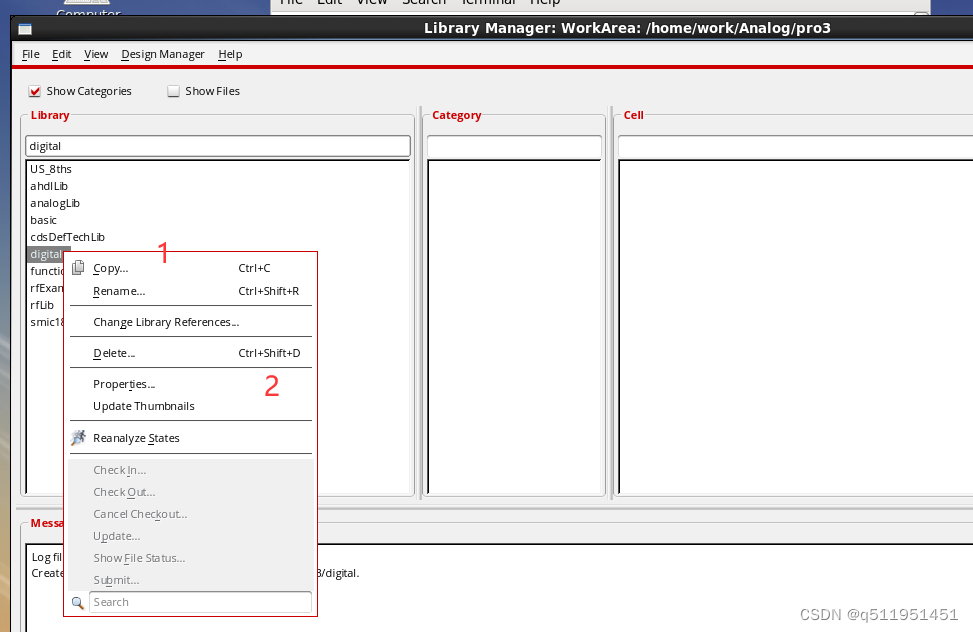Open the Help menu
The image size is (973, 632).
230,54
